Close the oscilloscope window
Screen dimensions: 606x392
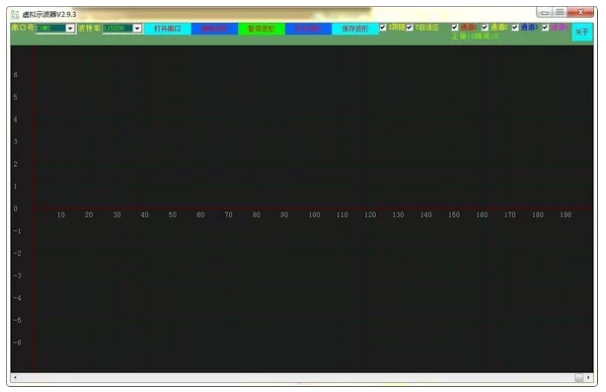click(580, 12)
